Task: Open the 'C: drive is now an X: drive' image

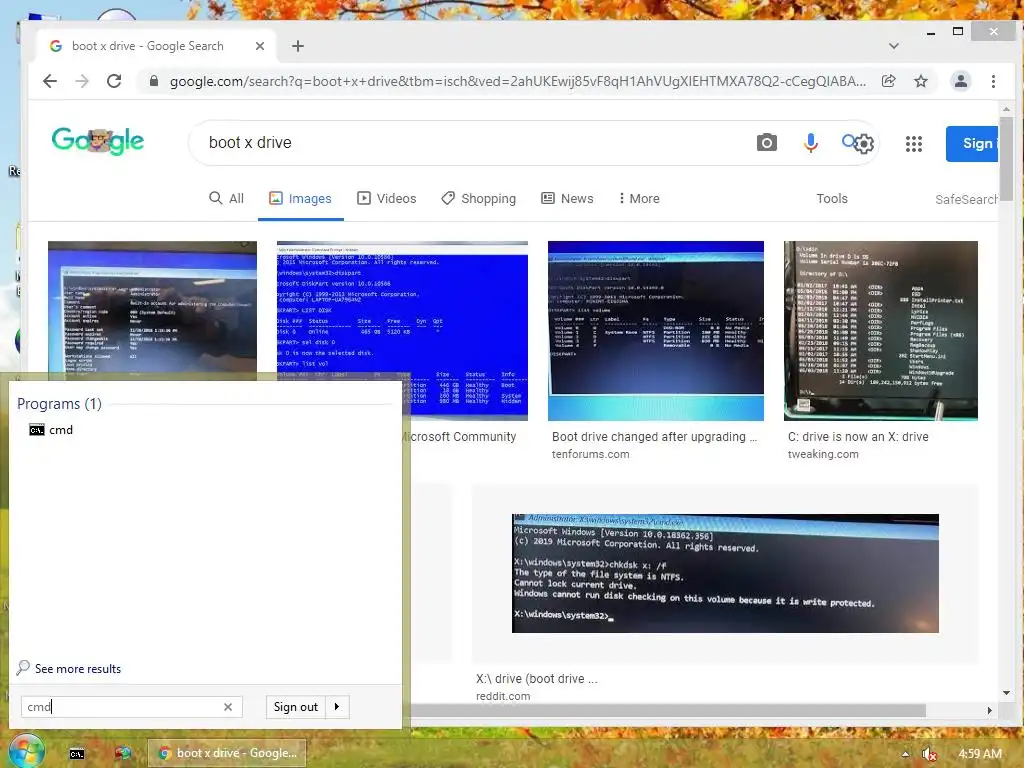Action: point(881,330)
